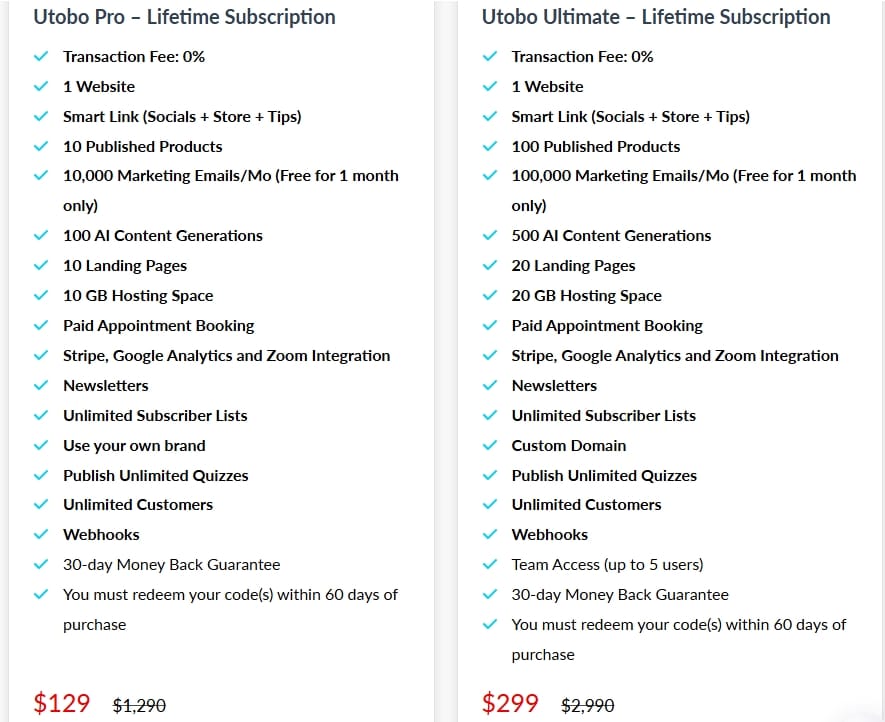885x722 pixels.
Task: Click the crossed-out $1,290 original price
Action: point(139,705)
